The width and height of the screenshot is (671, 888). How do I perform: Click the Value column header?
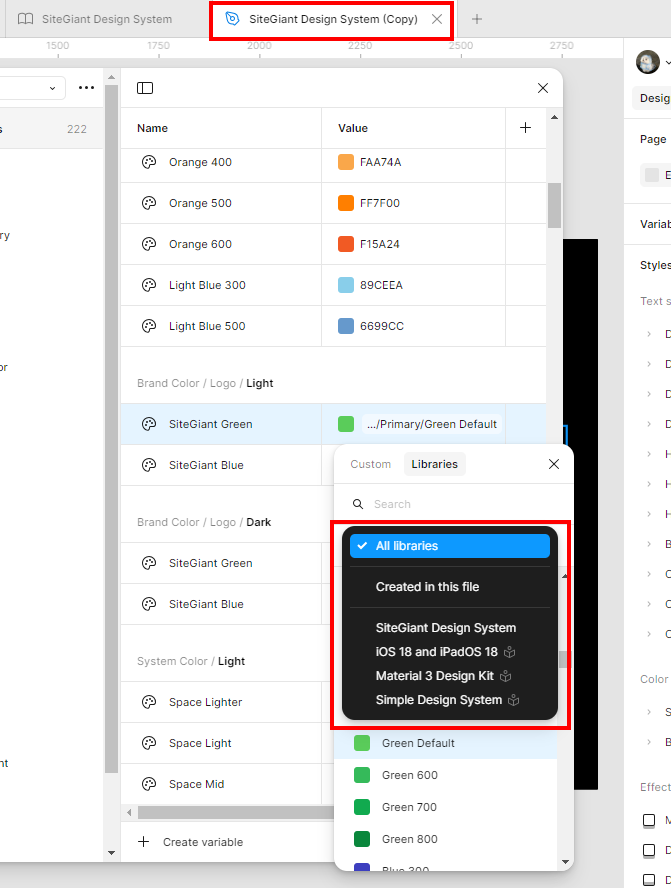click(x=353, y=128)
